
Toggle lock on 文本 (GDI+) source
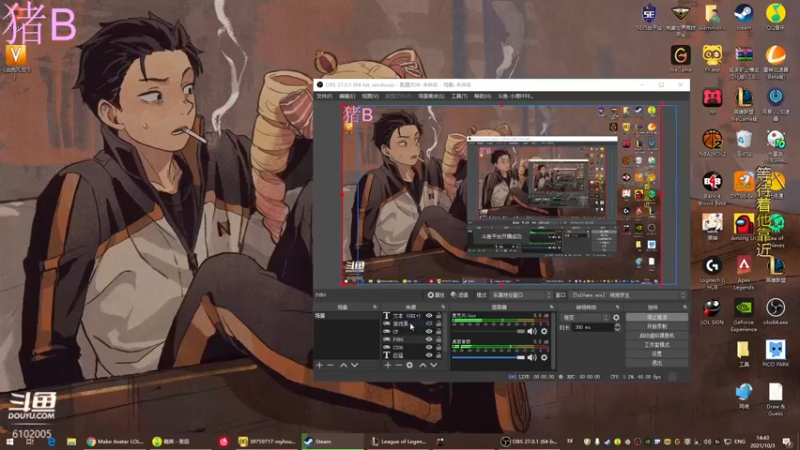click(x=439, y=316)
